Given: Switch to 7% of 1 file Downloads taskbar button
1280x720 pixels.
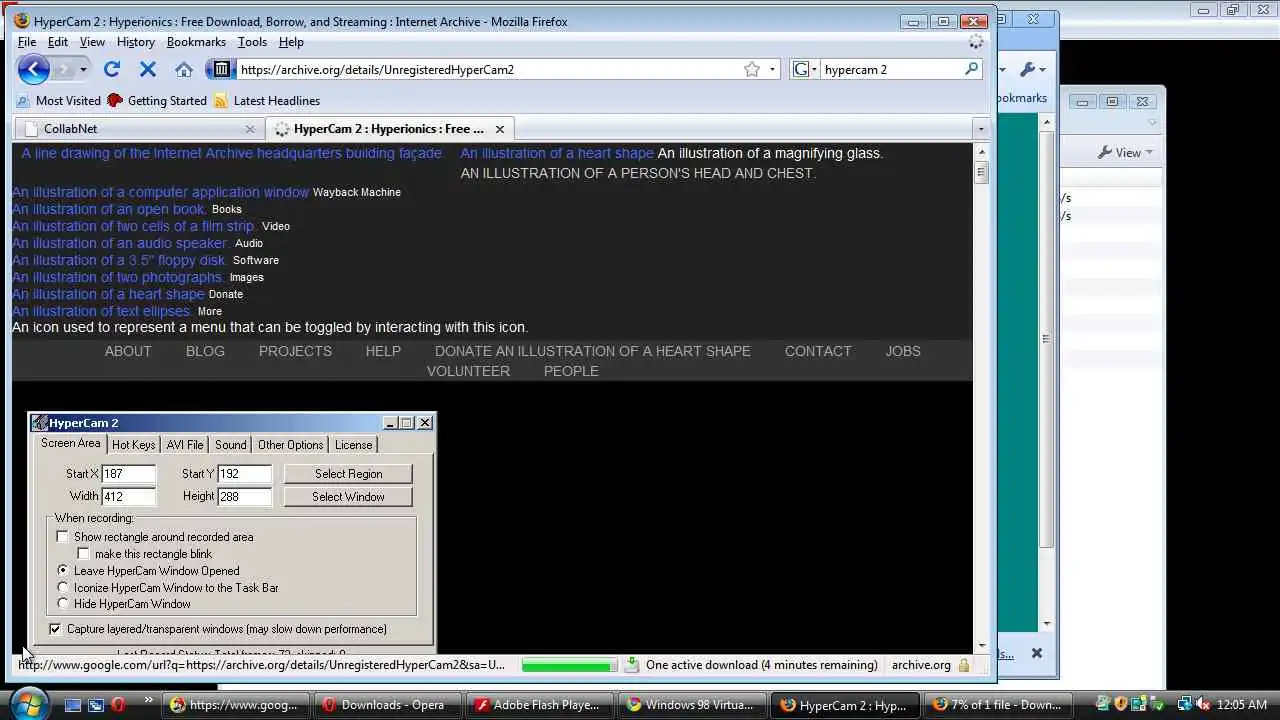Looking at the screenshot, I should 996,705.
